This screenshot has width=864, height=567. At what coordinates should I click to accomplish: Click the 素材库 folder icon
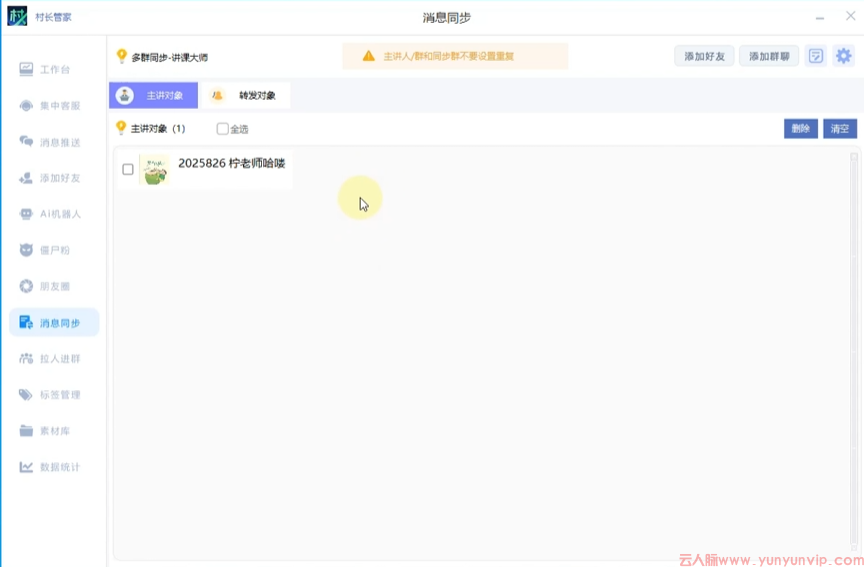point(26,431)
